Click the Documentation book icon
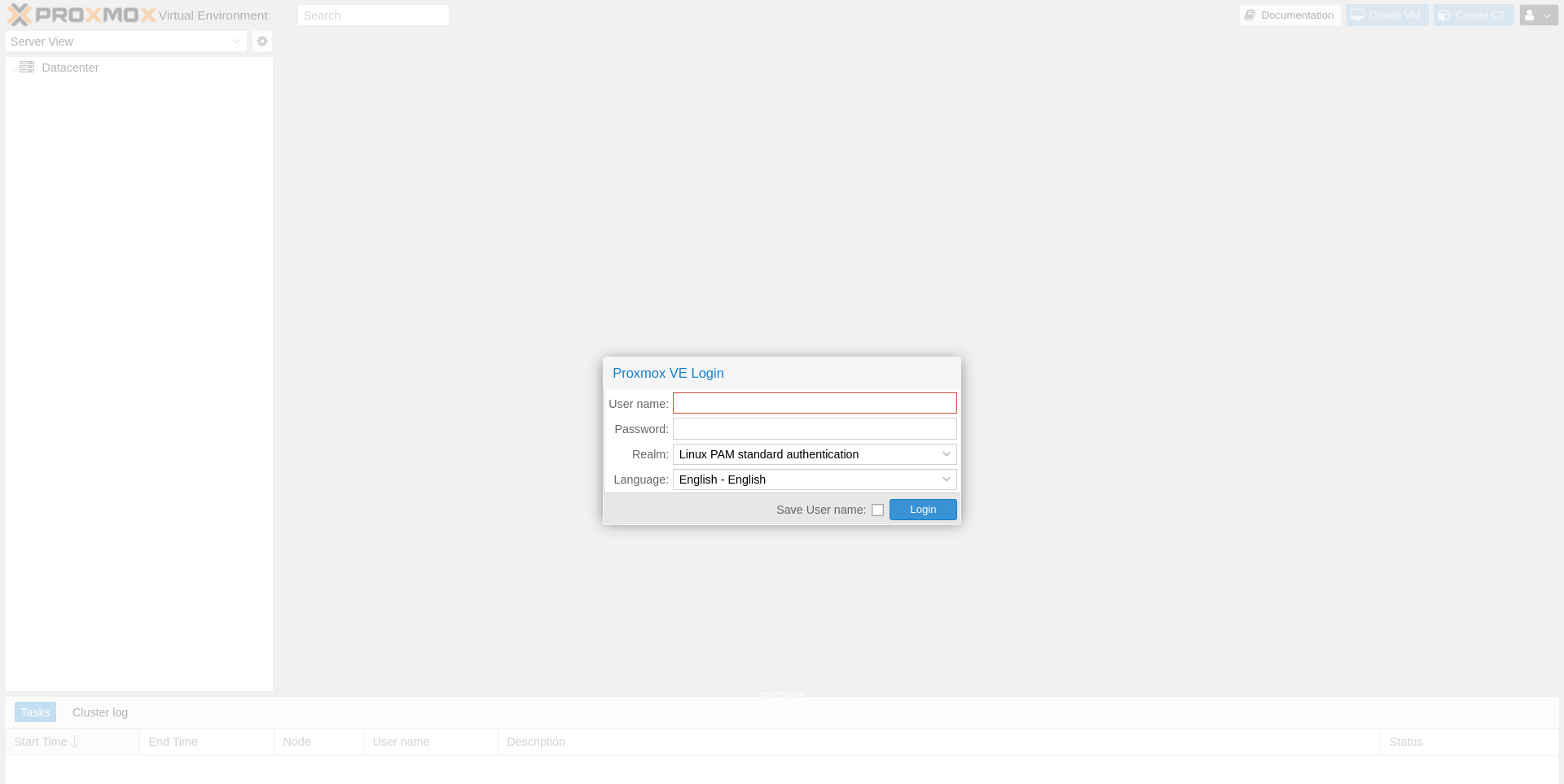This screenshot has height=784, width=1564. point(1250,15)
